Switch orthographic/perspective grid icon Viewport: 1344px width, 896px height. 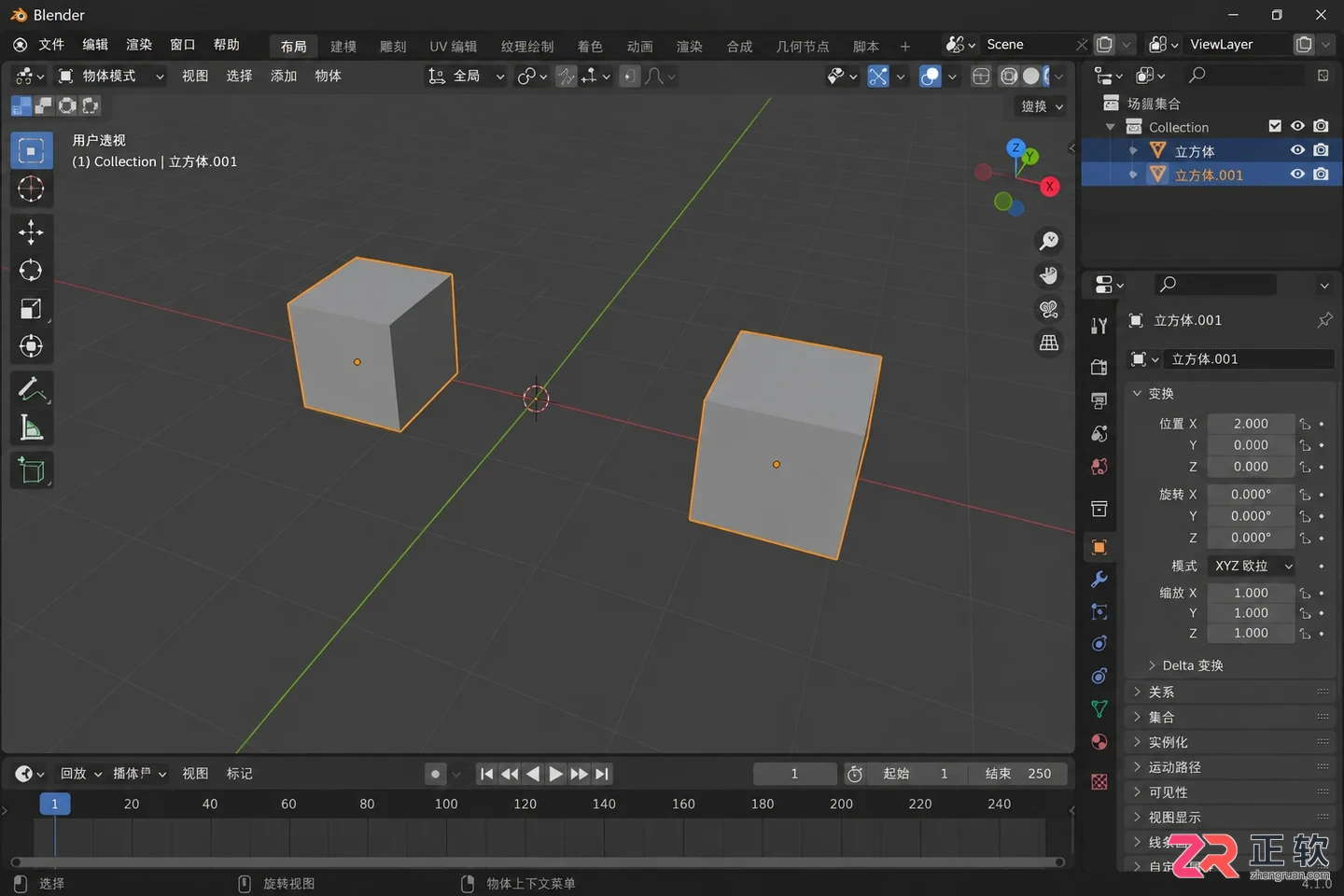click(x=1049, y=343)
